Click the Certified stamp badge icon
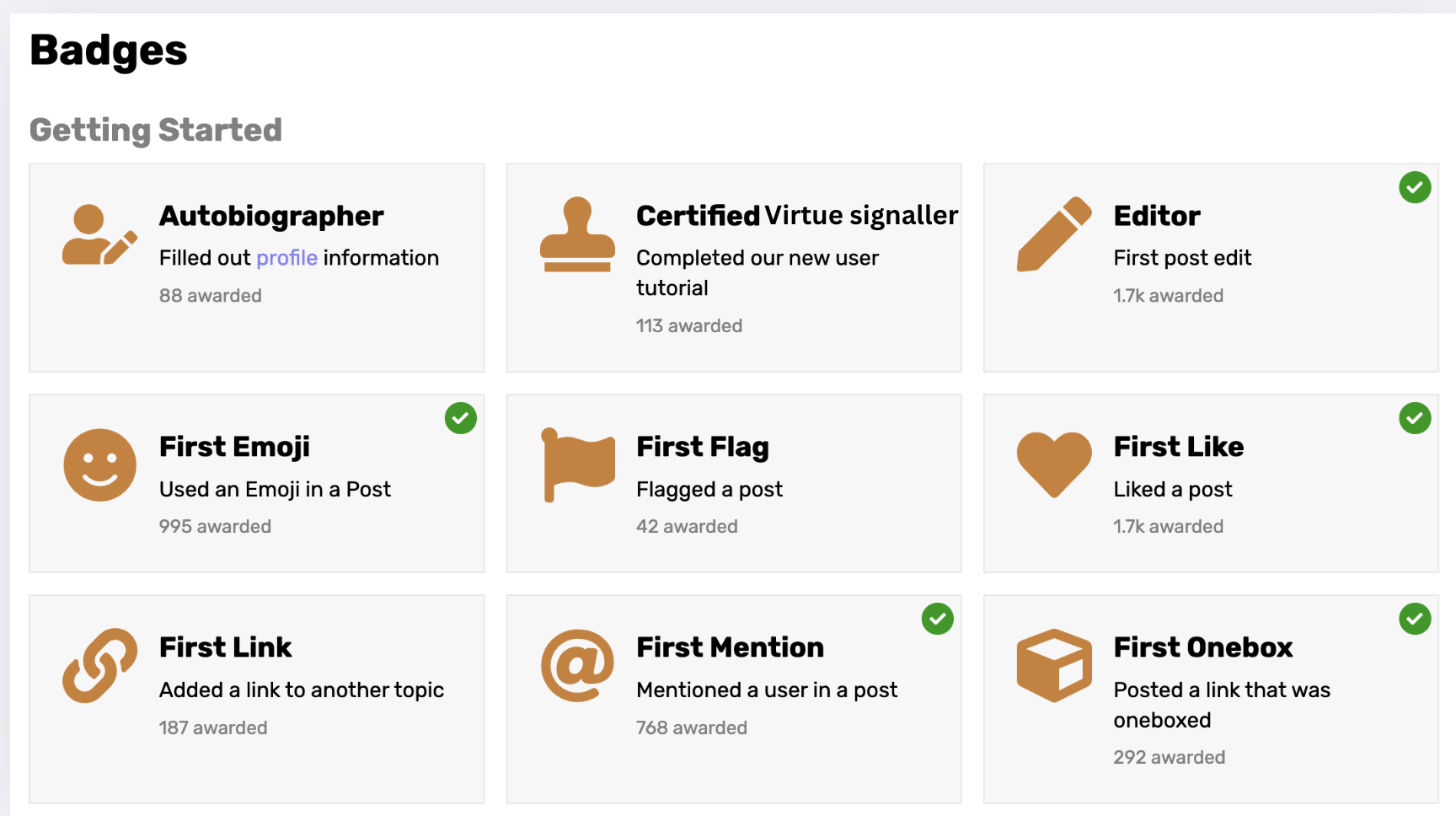 [577, 235]
